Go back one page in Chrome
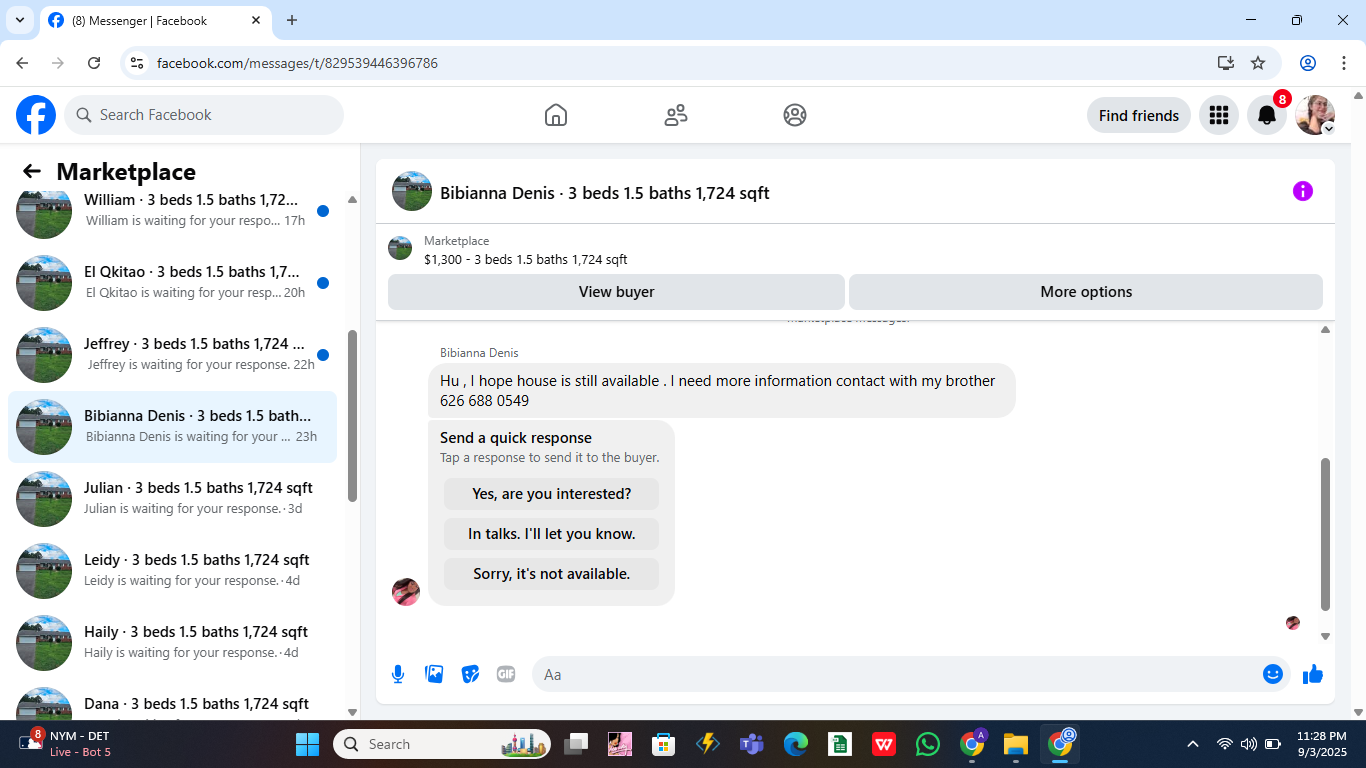The image size is (1366, 768). click(x=22, y=63)
